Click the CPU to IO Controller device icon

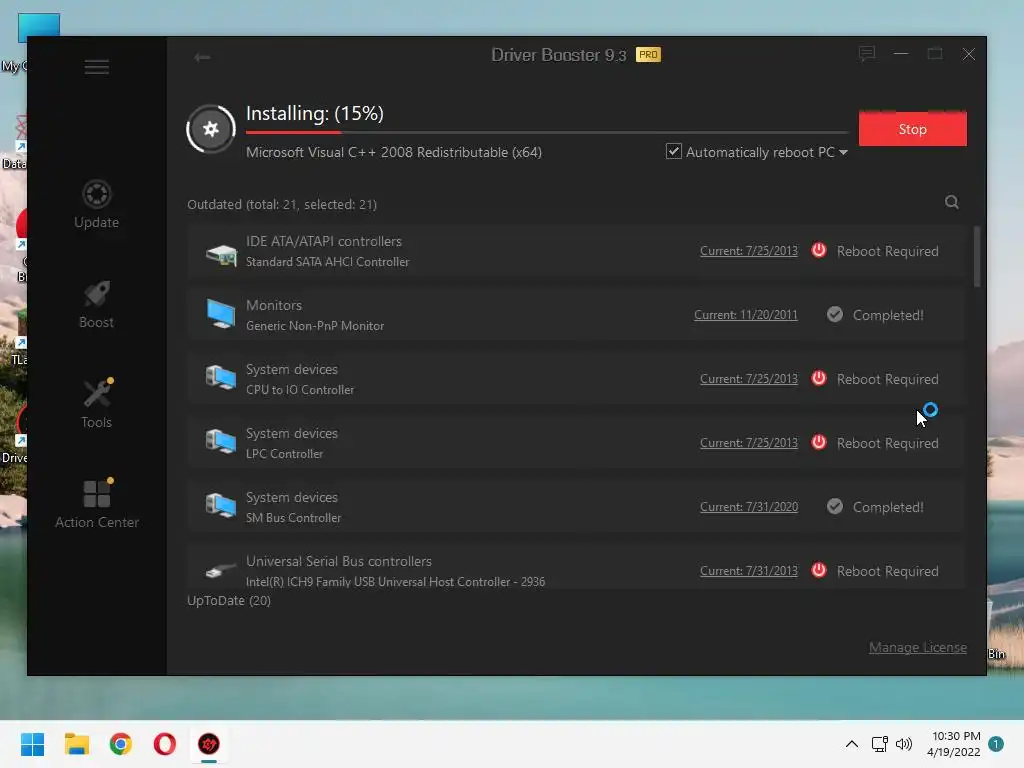click(x=221, y=378)
